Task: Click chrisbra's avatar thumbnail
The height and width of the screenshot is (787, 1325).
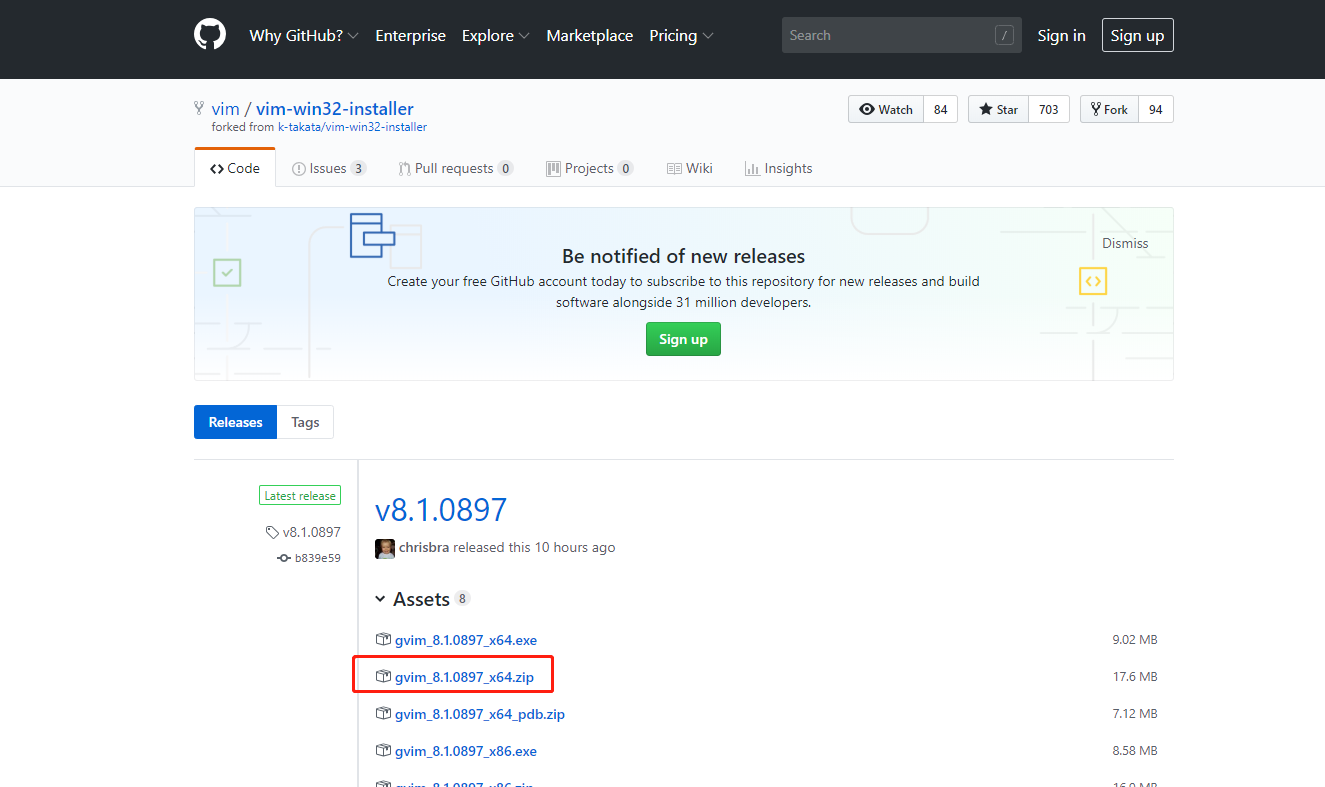Action: (385, 548)
